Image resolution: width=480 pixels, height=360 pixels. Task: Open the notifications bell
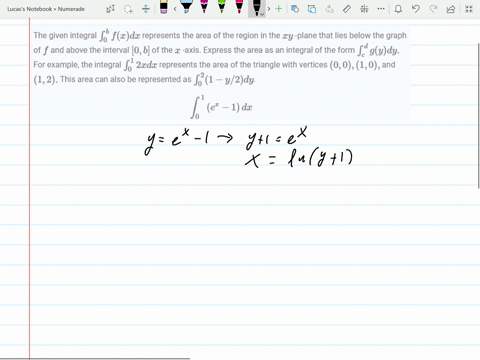coord(398,9)
